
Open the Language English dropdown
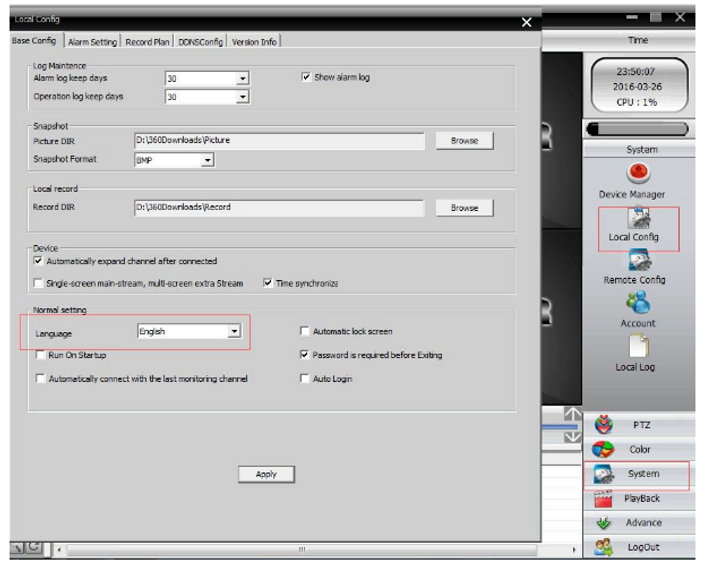pyautogui.click(x=234, y=331)
